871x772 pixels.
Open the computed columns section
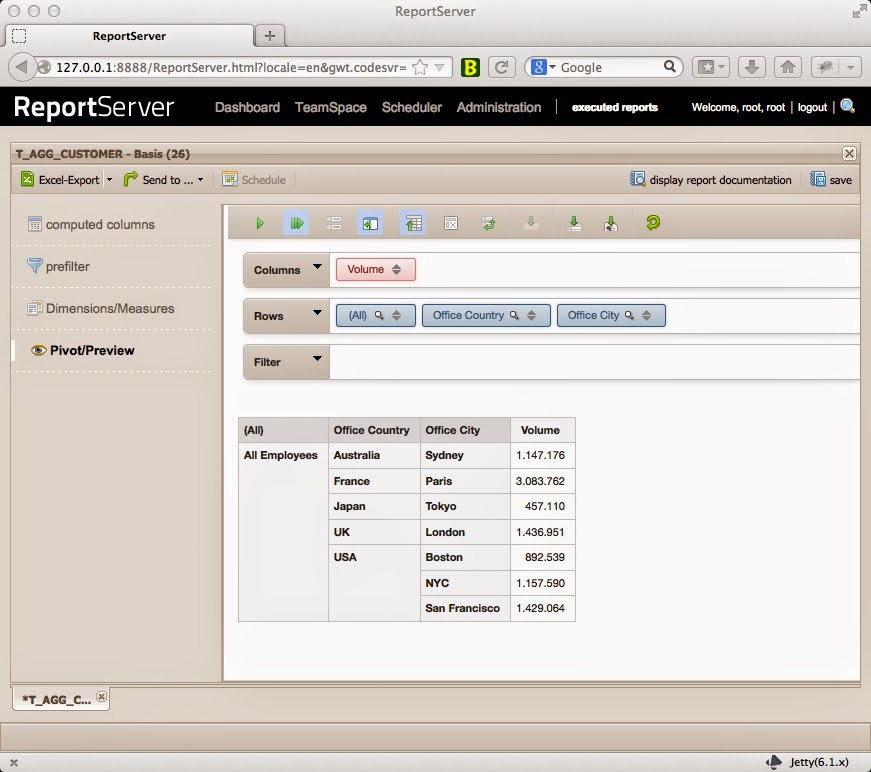pos(92,224)
